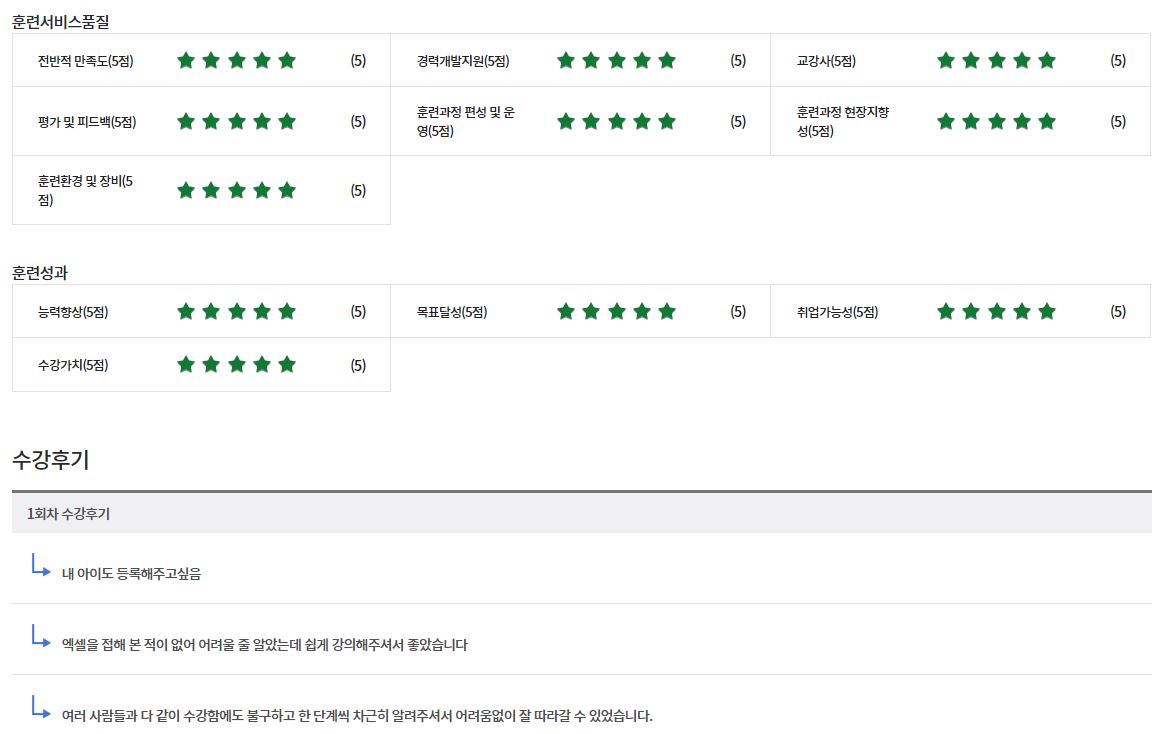This screenshot has width=1167, height=734.
Task: Click arrow icon next to the 엑셀 review
Action: tap(40, 637)
